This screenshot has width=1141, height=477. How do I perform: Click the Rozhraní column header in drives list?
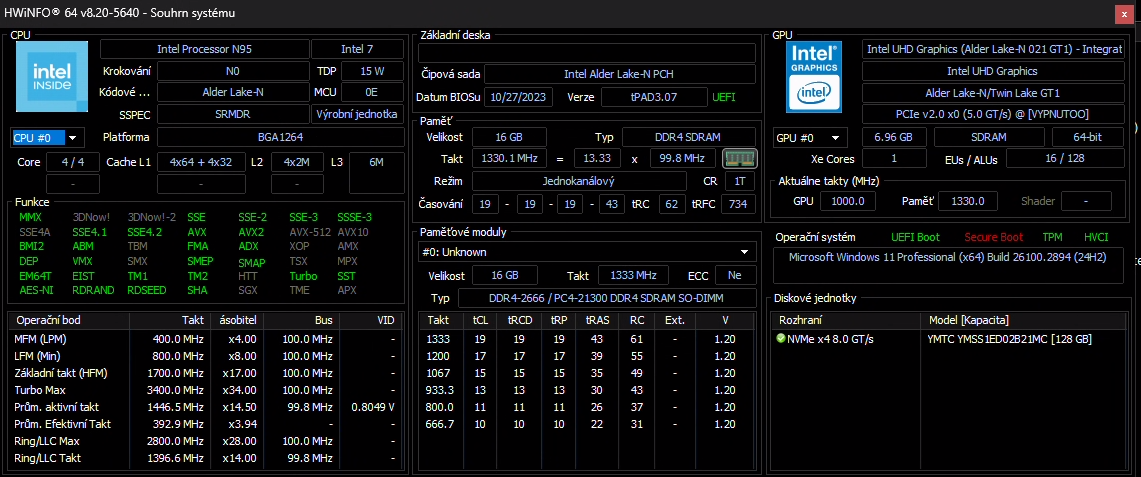tap(845, 321)
